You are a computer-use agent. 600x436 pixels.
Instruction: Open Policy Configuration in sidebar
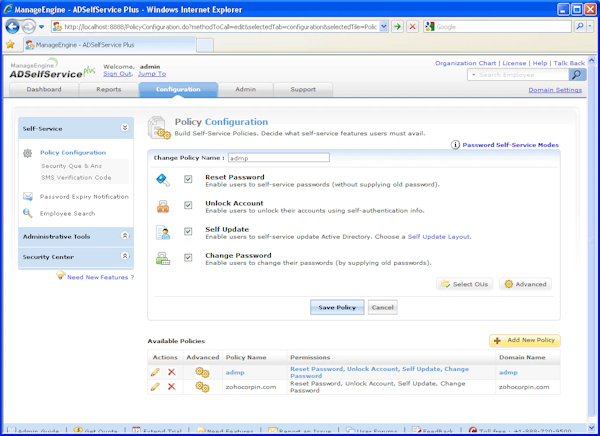73,152
